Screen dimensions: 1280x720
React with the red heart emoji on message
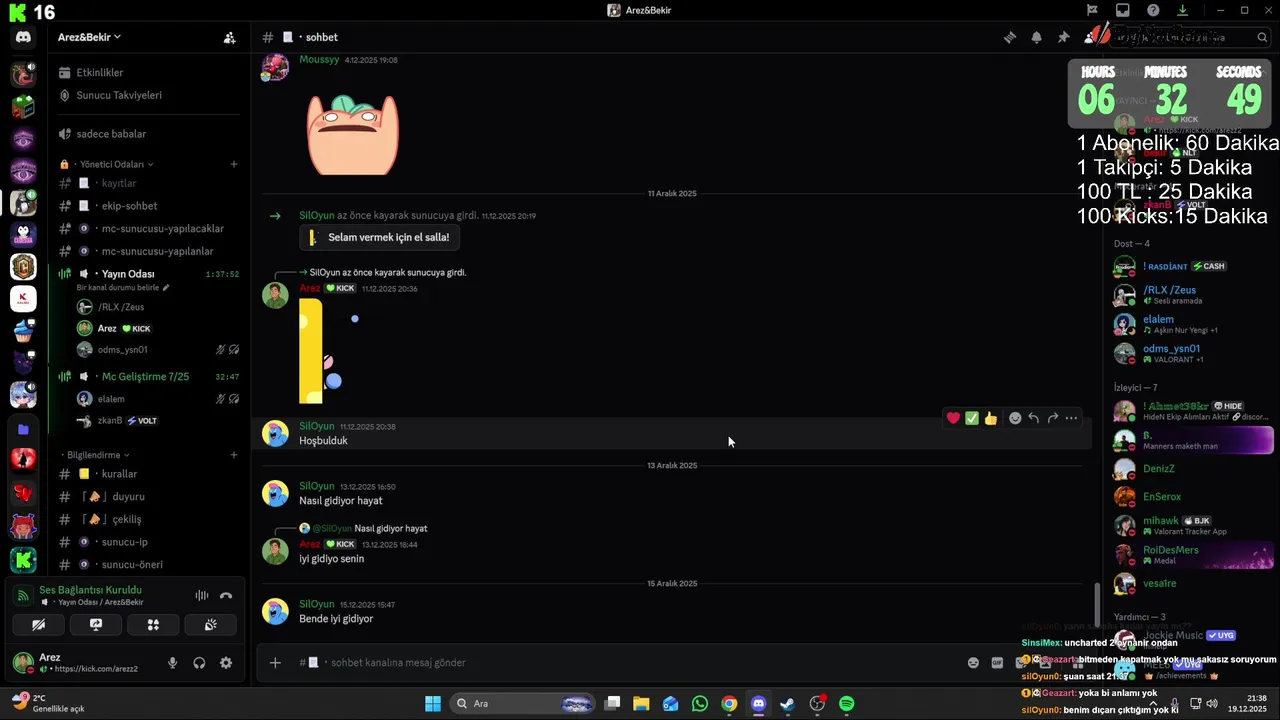(x=953, y=418)
